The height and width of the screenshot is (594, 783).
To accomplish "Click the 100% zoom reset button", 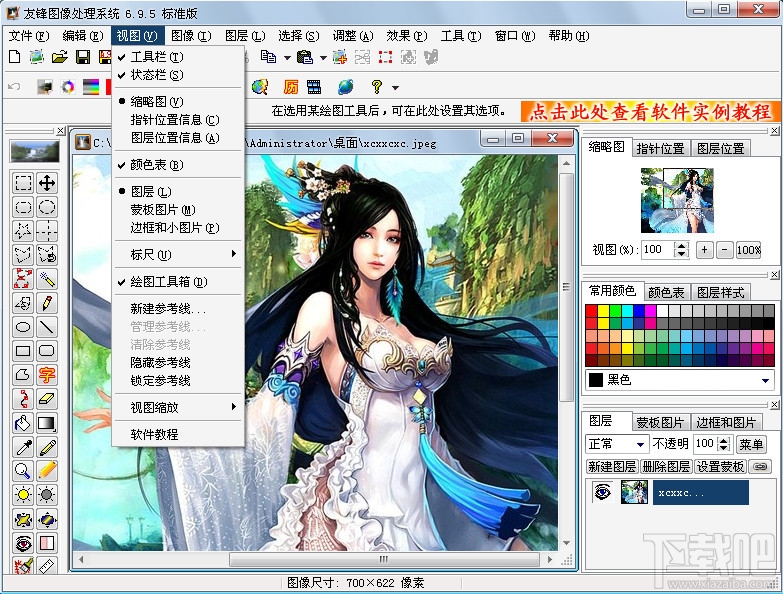I will 749,250.
